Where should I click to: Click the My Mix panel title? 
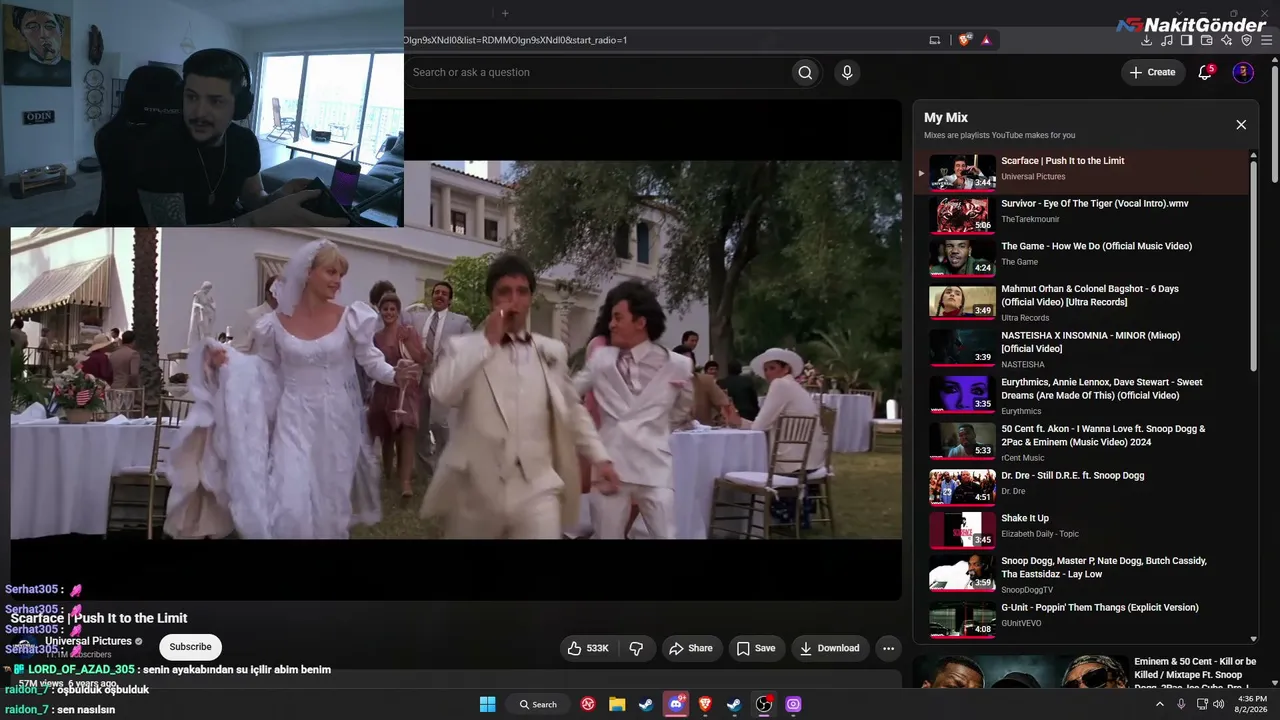[x=946, y=117]
